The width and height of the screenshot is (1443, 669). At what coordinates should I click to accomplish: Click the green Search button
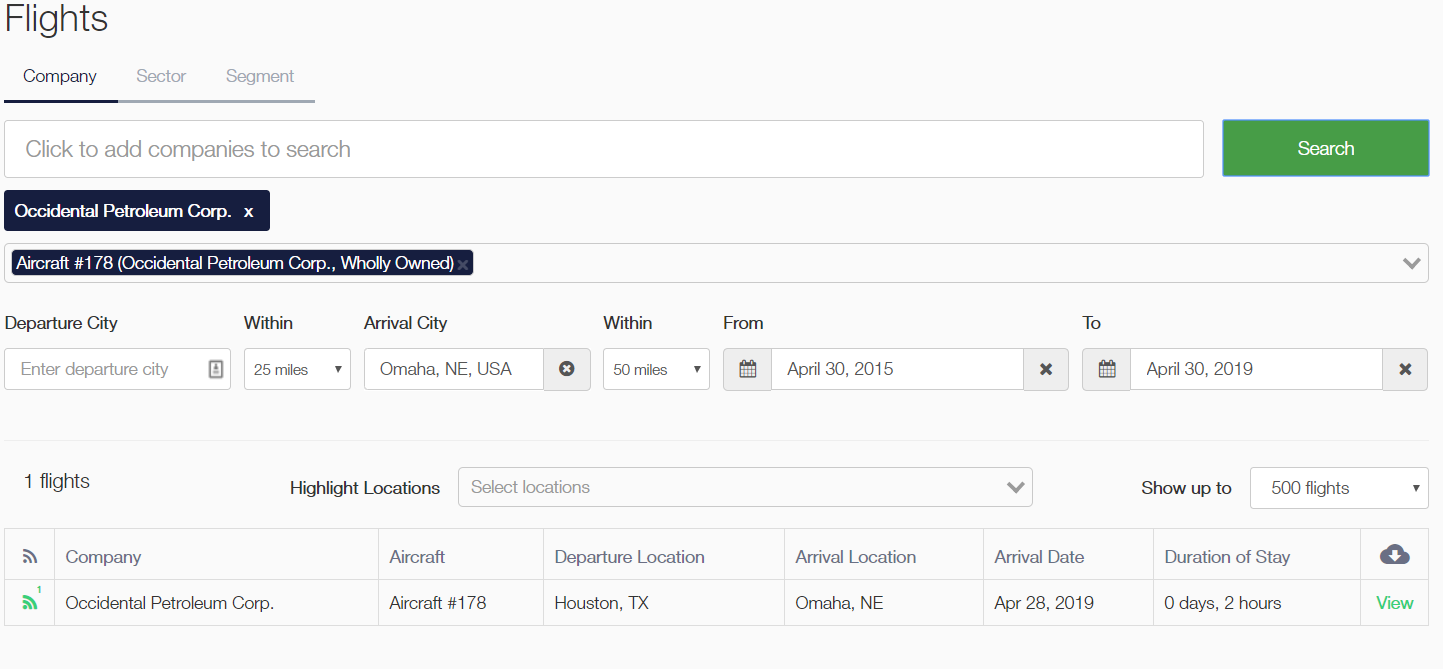[1326, 148]
